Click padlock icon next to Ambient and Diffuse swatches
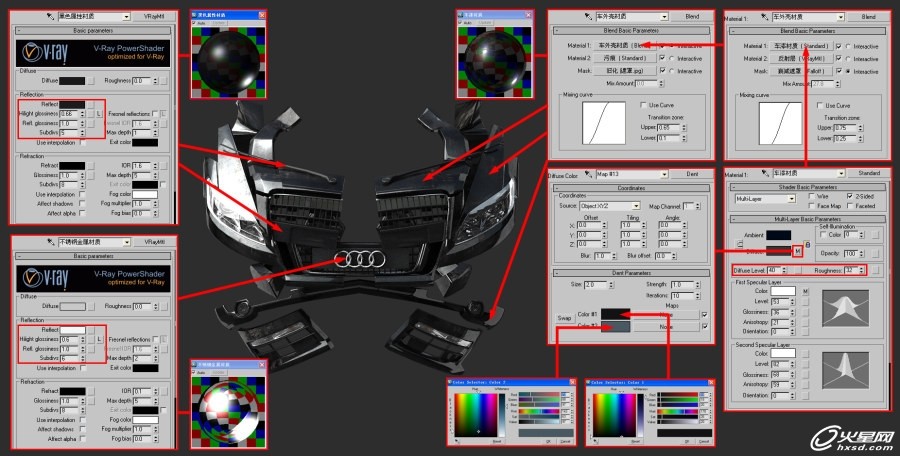 [x=808, y=244]
